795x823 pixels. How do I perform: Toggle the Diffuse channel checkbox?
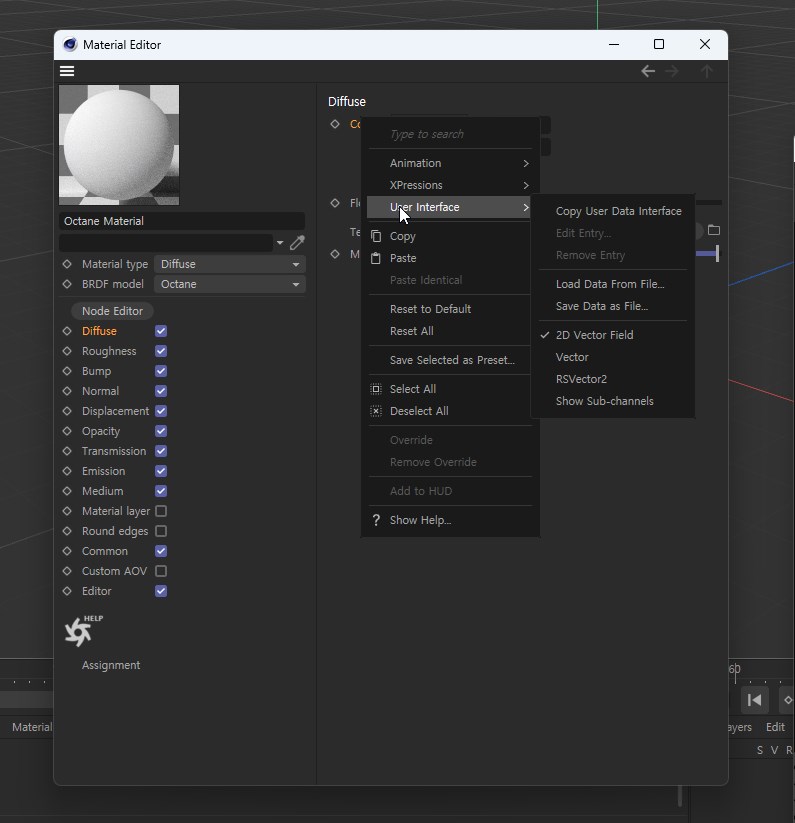click(161, 331)
